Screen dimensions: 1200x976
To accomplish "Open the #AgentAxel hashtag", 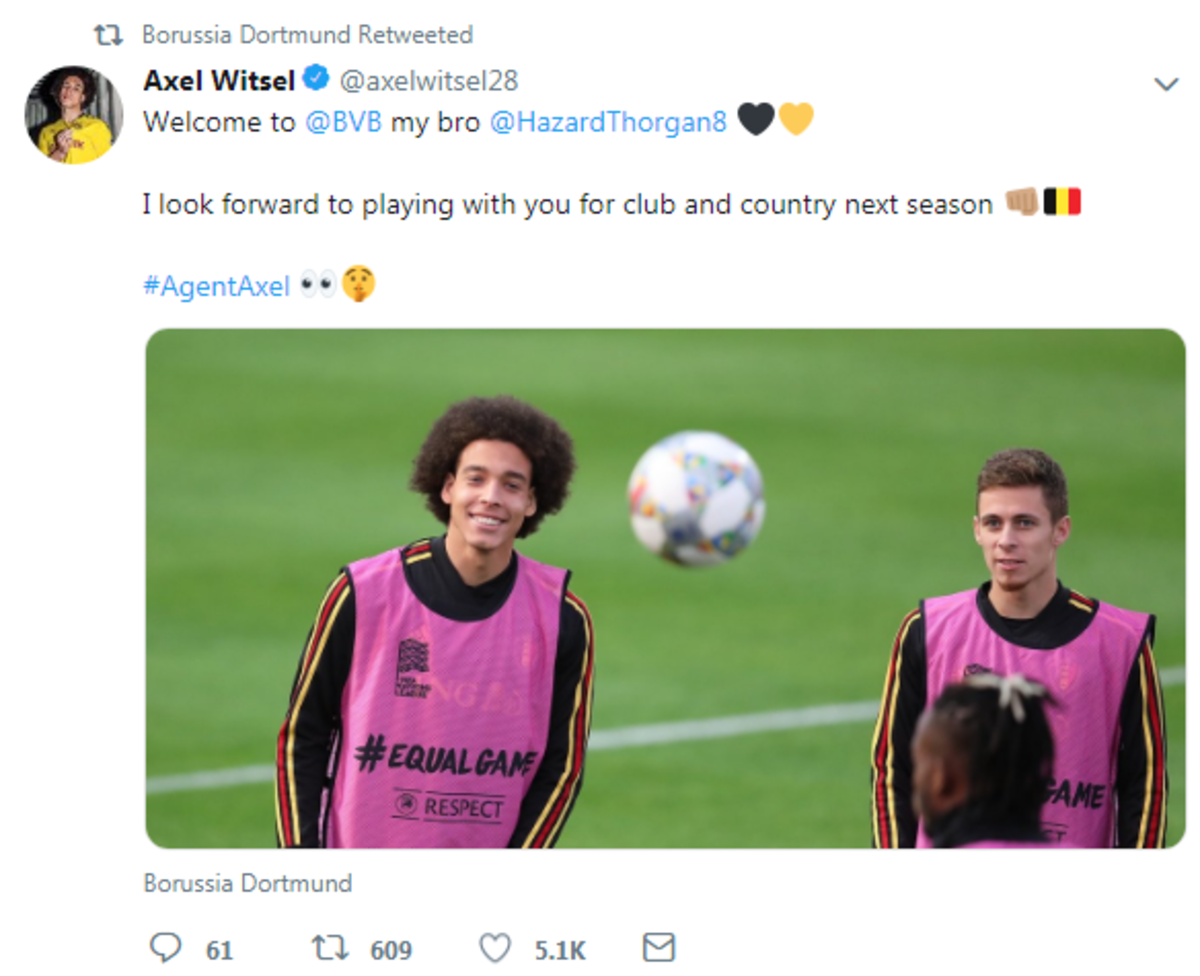I will pos(216,287).
